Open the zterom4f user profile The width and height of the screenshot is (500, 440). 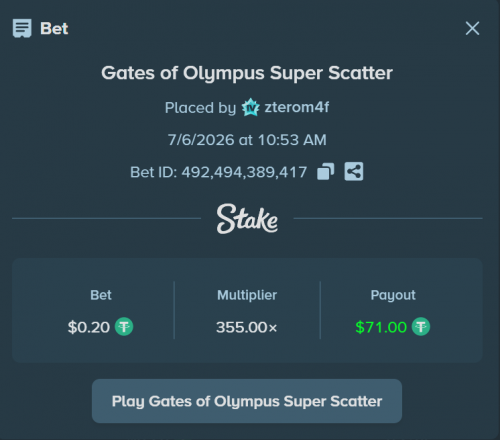pyautogui.click(x=297, y=107)
